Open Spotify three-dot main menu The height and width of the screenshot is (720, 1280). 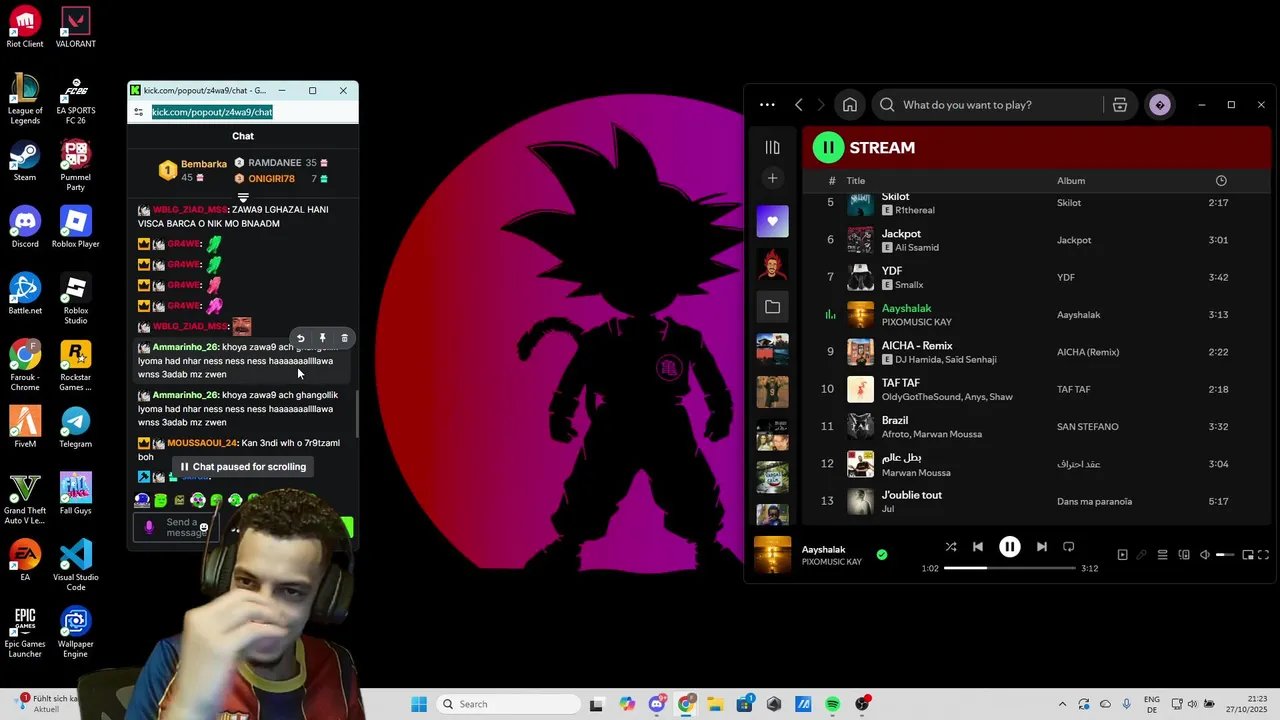767,105
